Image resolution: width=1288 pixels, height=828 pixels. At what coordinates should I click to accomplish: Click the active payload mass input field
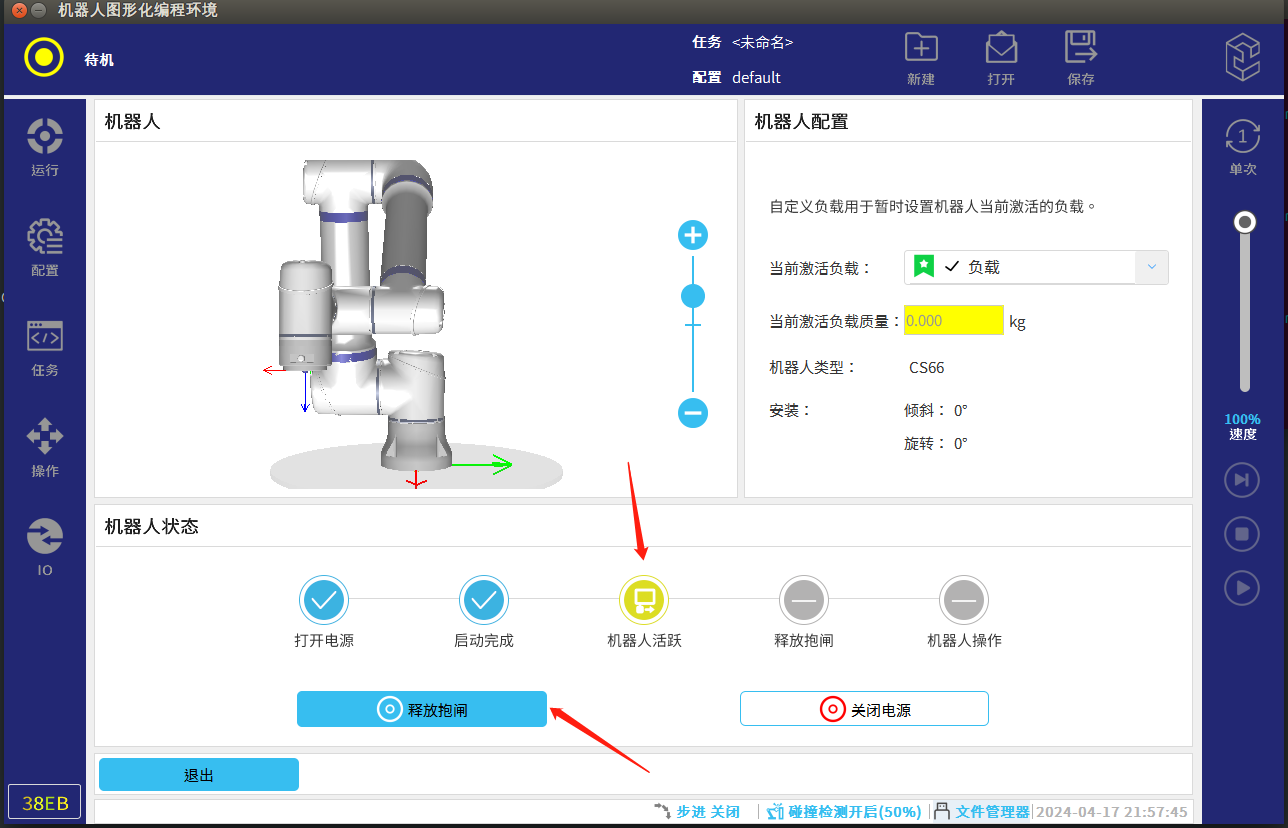click(953, 321)
